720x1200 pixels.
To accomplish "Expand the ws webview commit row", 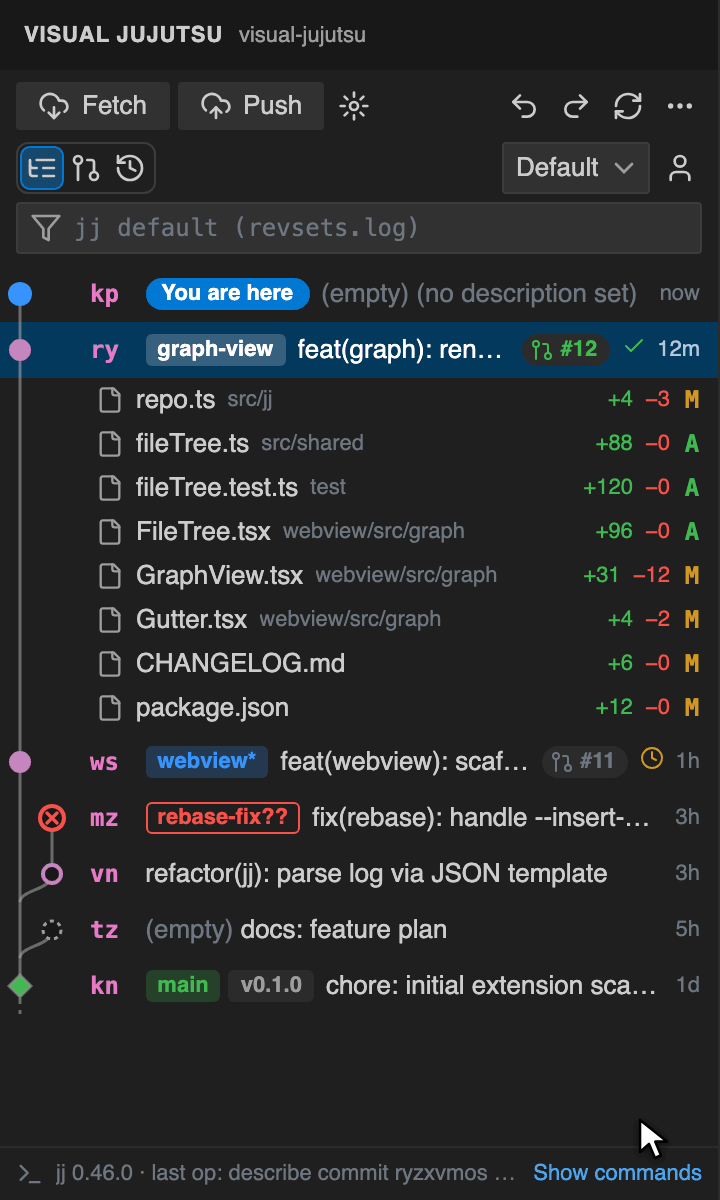I will click(360, 762).
